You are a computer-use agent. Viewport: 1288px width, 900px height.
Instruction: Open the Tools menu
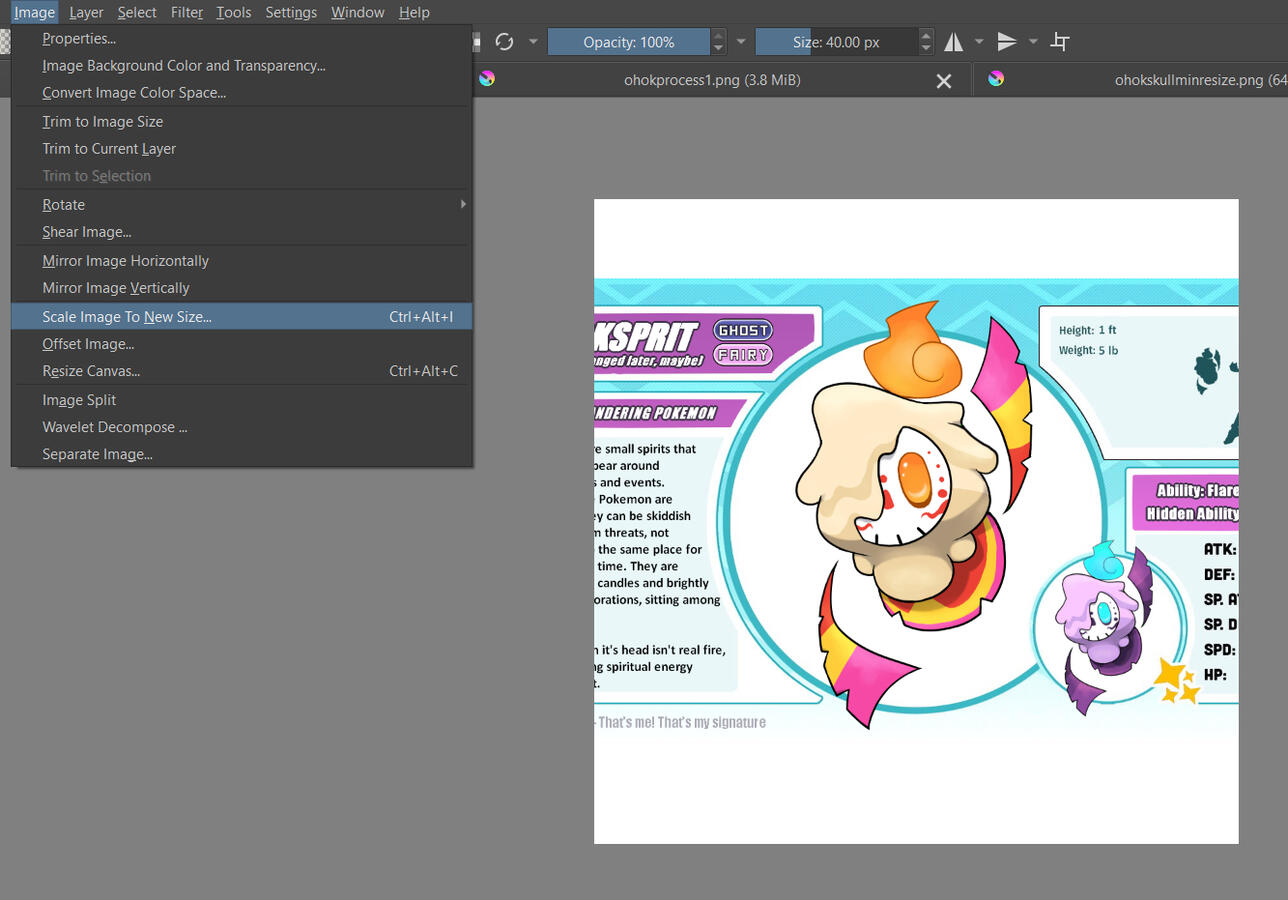234,12
